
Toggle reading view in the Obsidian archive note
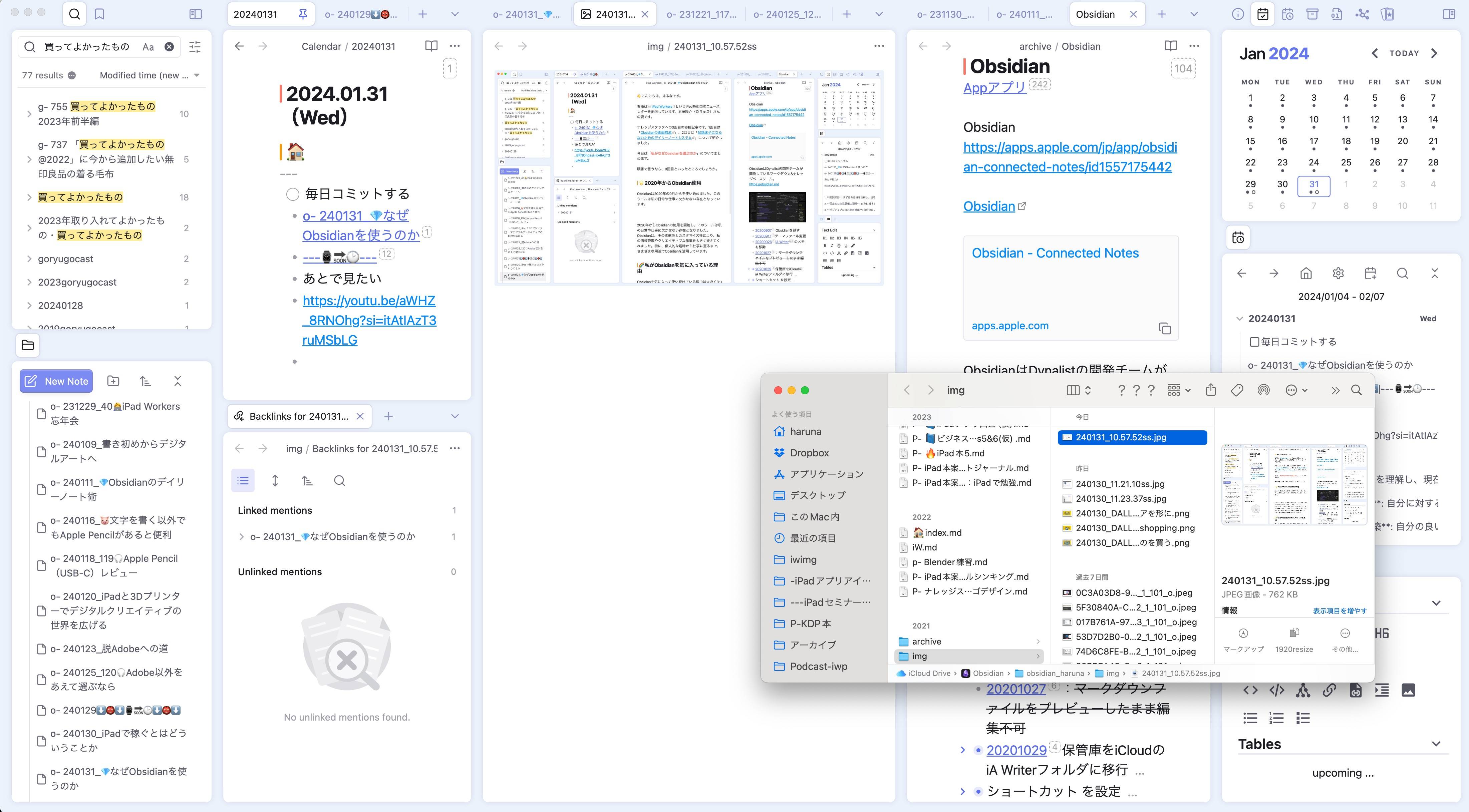click(1171, 46)
